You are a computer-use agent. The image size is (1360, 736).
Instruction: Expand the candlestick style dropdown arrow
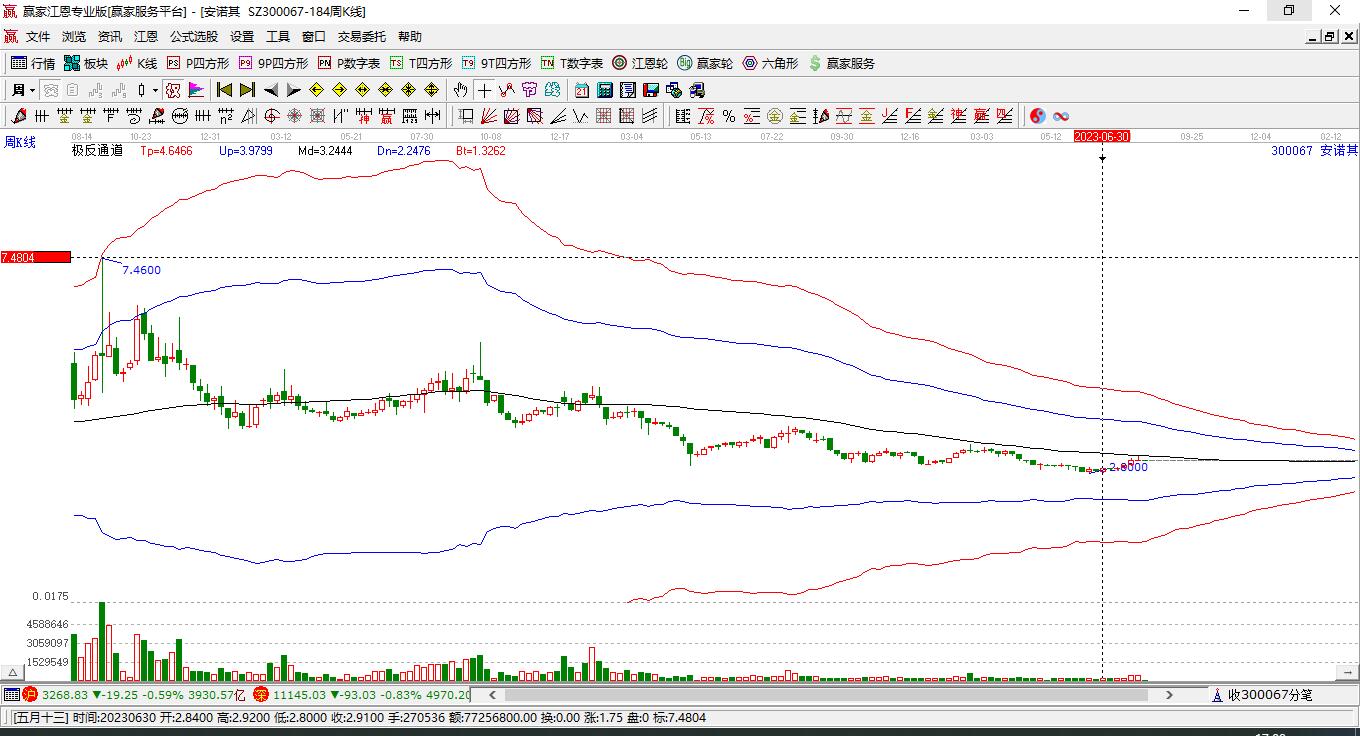click(x=155, y=90)
